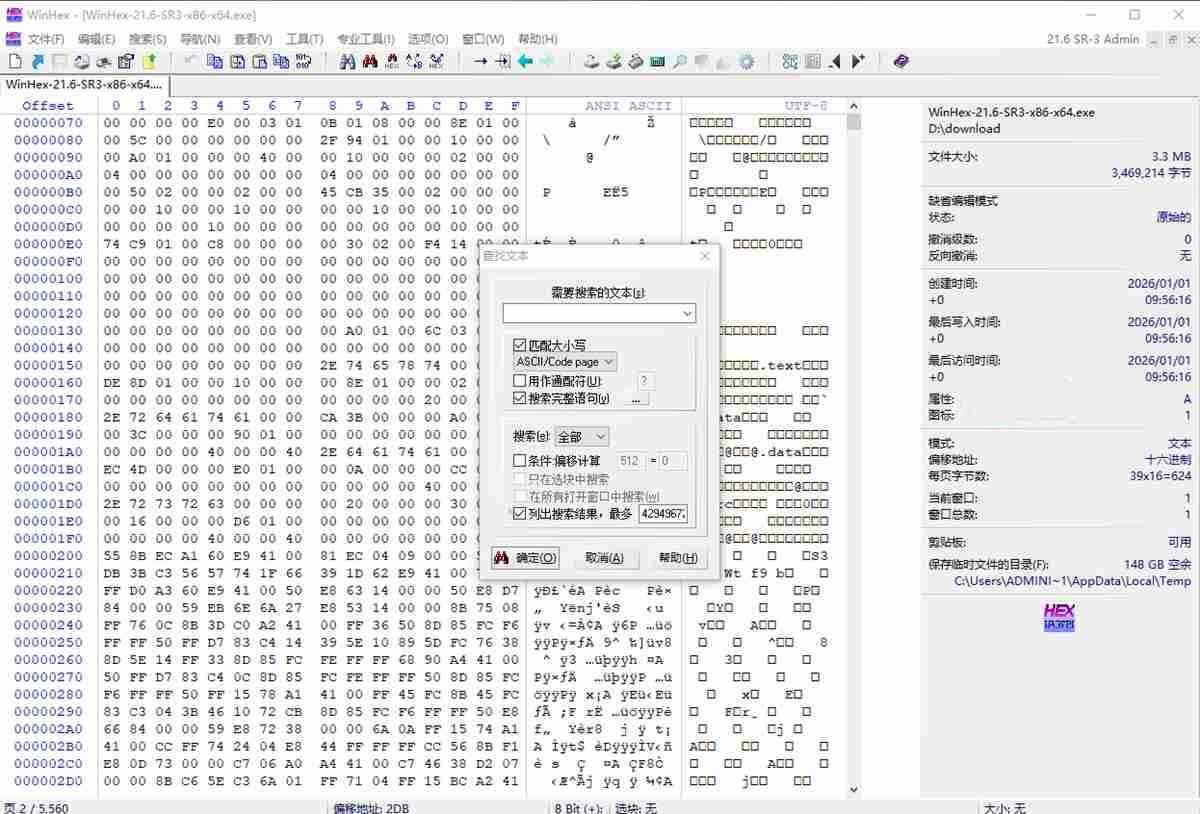Select the WinHex-21.6-SR3-x86-x64 file tab
This screenshot has height=814, width=1200.
(x=84, y=85)
